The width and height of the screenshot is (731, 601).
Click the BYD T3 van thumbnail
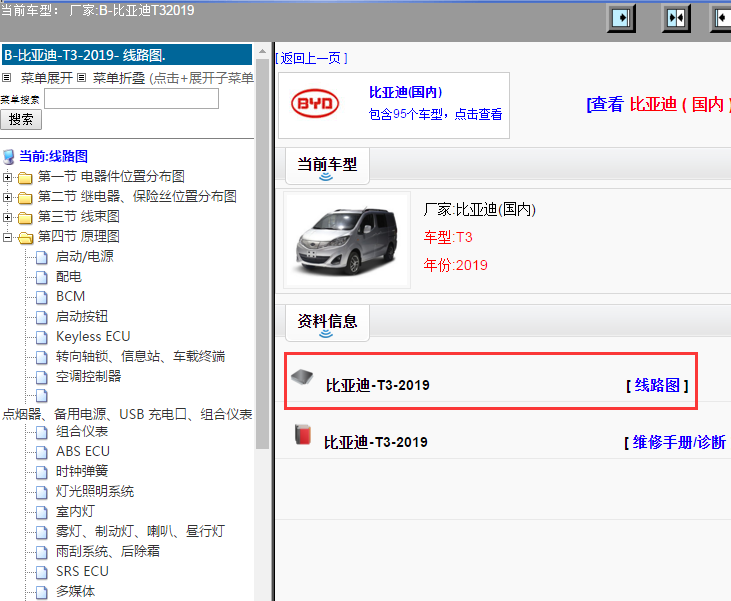click(347, 240)
